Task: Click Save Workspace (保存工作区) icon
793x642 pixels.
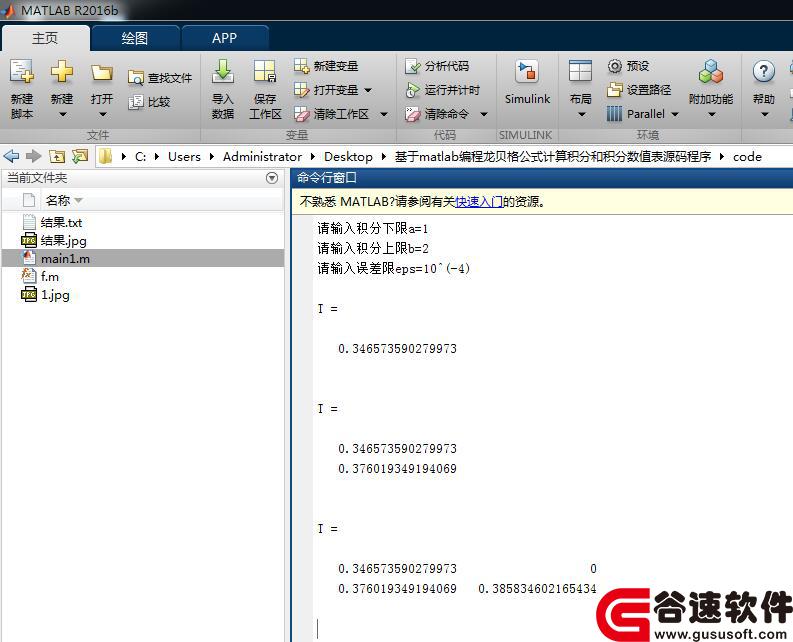Action: 265,71
